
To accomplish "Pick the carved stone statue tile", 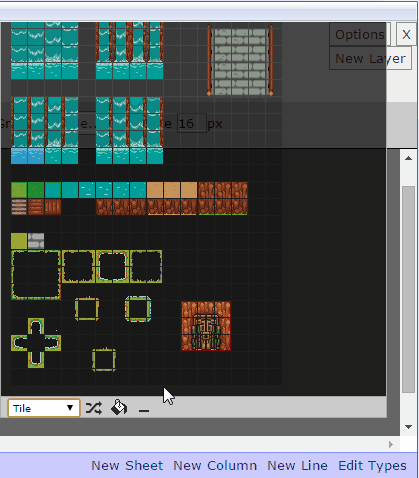I will [206, 326].
